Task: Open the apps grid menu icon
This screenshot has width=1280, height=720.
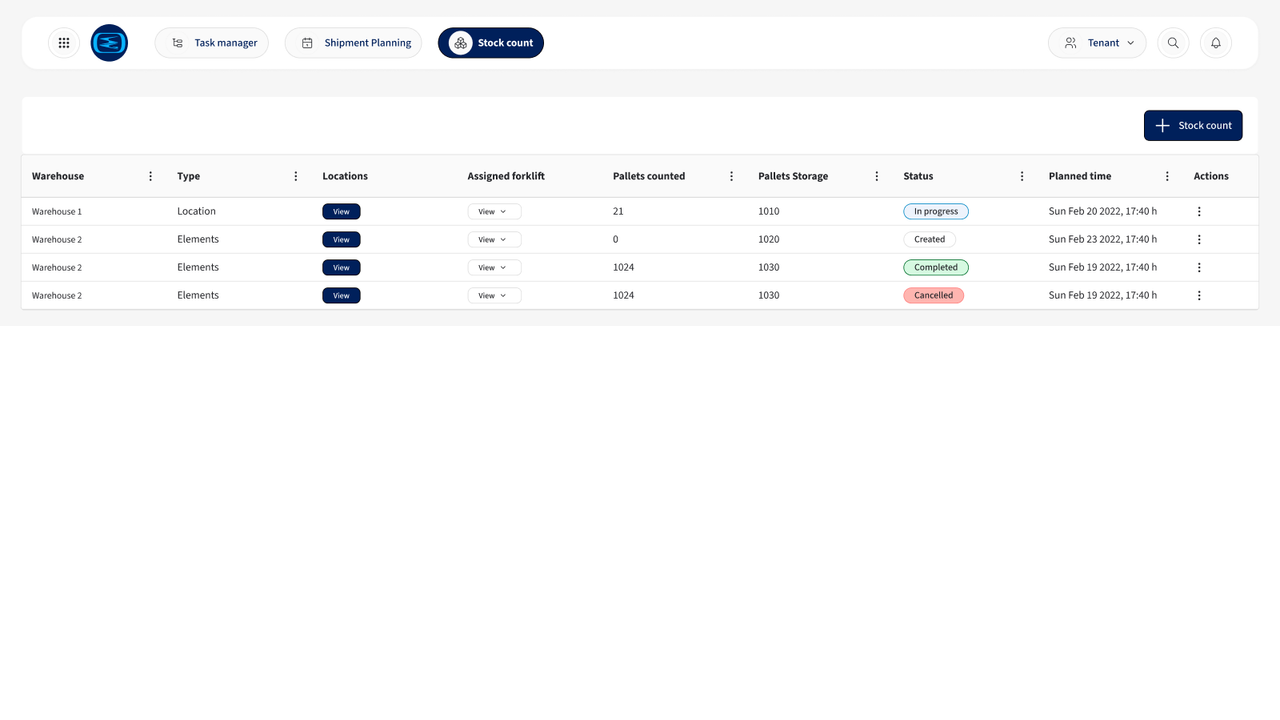Action: 64,43
